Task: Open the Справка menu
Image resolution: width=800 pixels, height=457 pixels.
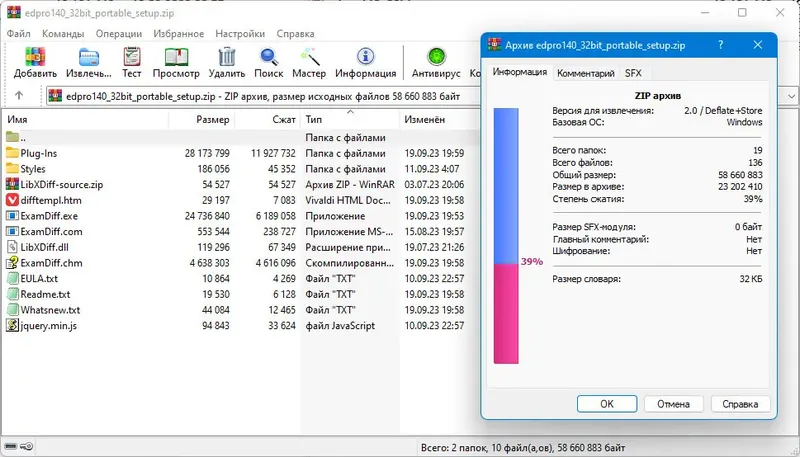Action: pyautogui.click(x=295, y=34)
